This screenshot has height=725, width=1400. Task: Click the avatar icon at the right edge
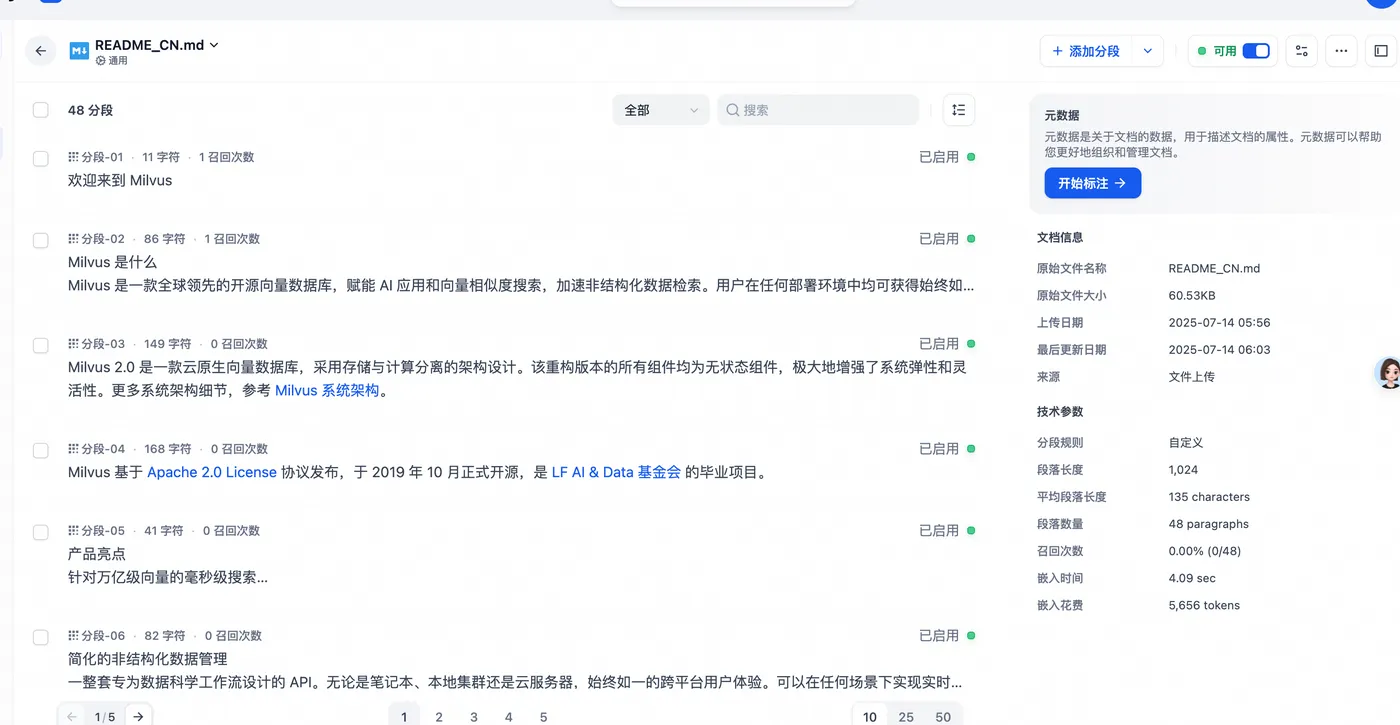(1388, 373)
